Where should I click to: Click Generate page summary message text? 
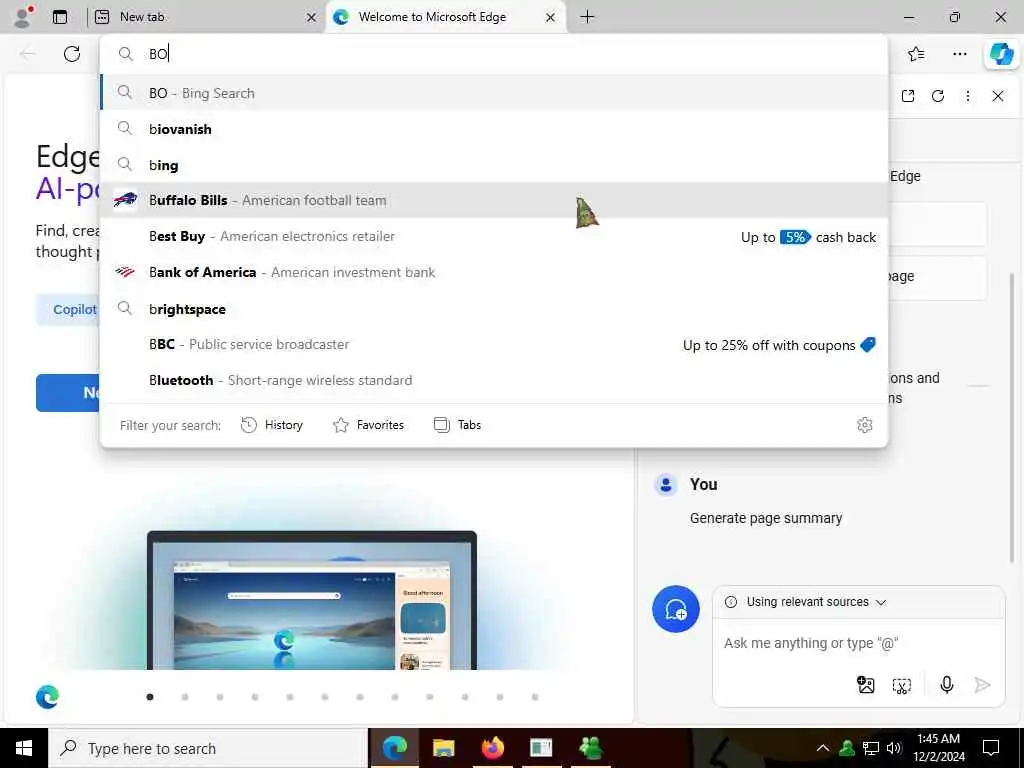coord(766,518)
